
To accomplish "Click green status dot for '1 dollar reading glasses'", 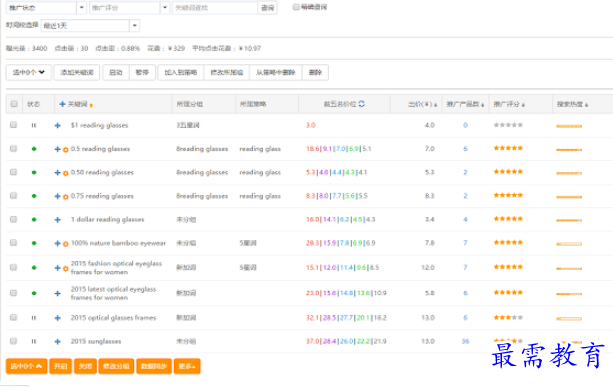I will pos(34,220).
